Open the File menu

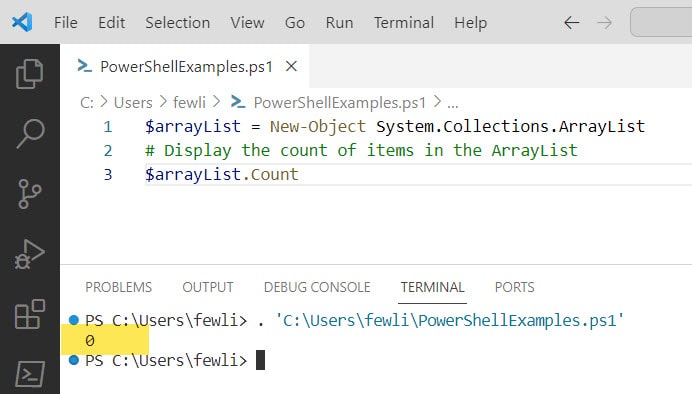(x=66, y=23)
